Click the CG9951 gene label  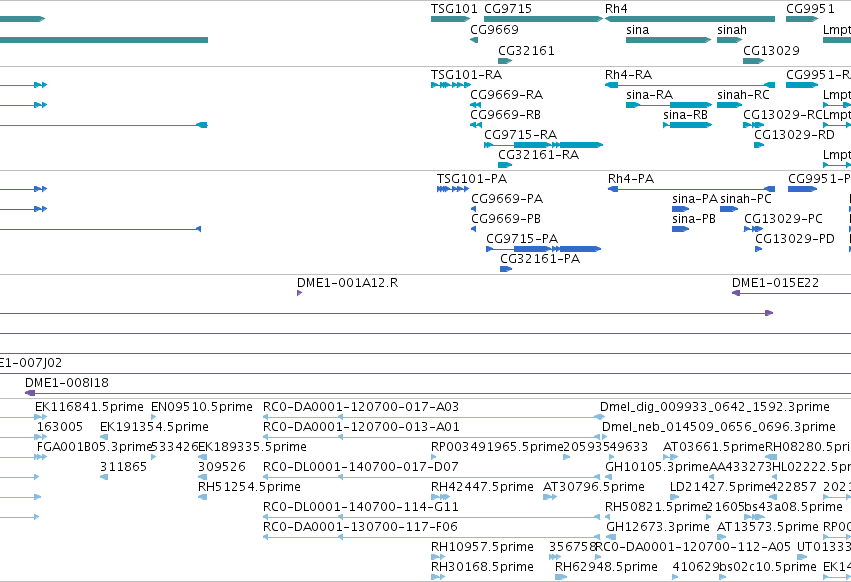point(810,9)
